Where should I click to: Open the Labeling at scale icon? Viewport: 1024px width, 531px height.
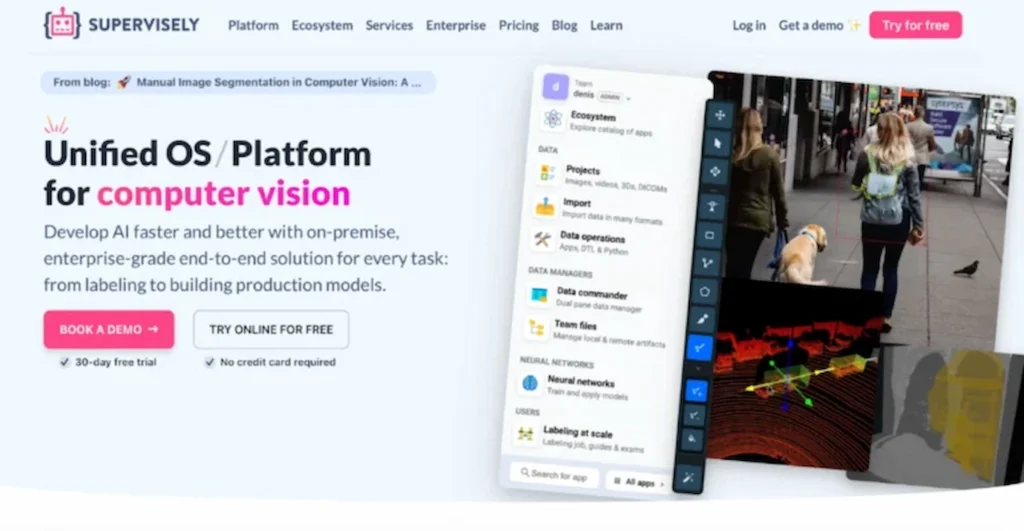[x=525, y=434]
